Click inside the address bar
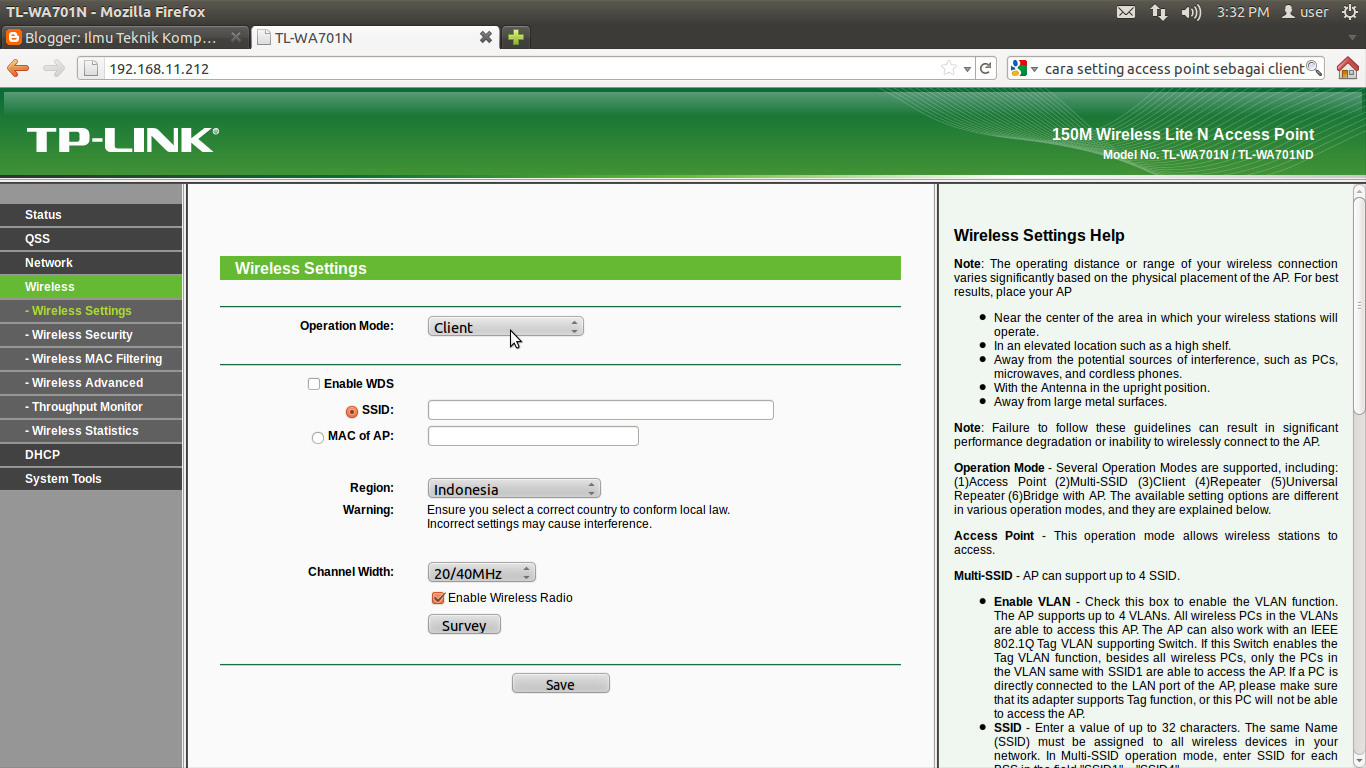1366x768 pixels. tap(400, 68)
